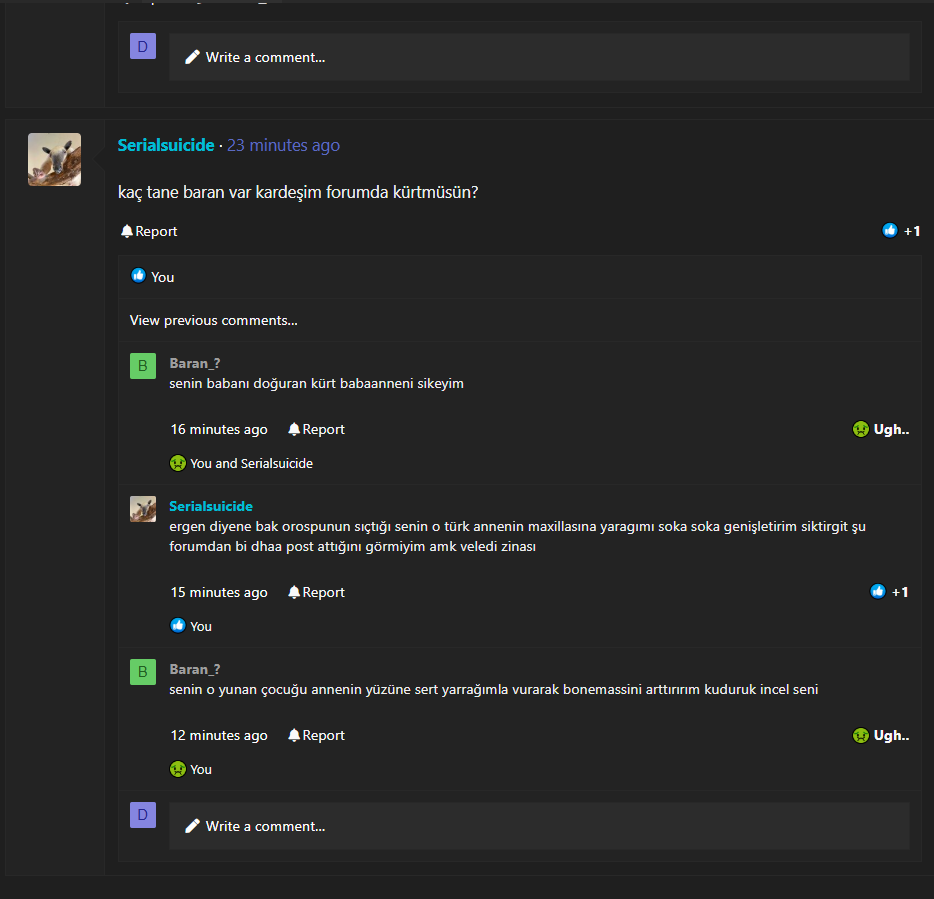Click the "23 minutes ago" post timestamp
The height and width of the screenshot is (899, 934).
pyautogui.click(x=283, y=146)
